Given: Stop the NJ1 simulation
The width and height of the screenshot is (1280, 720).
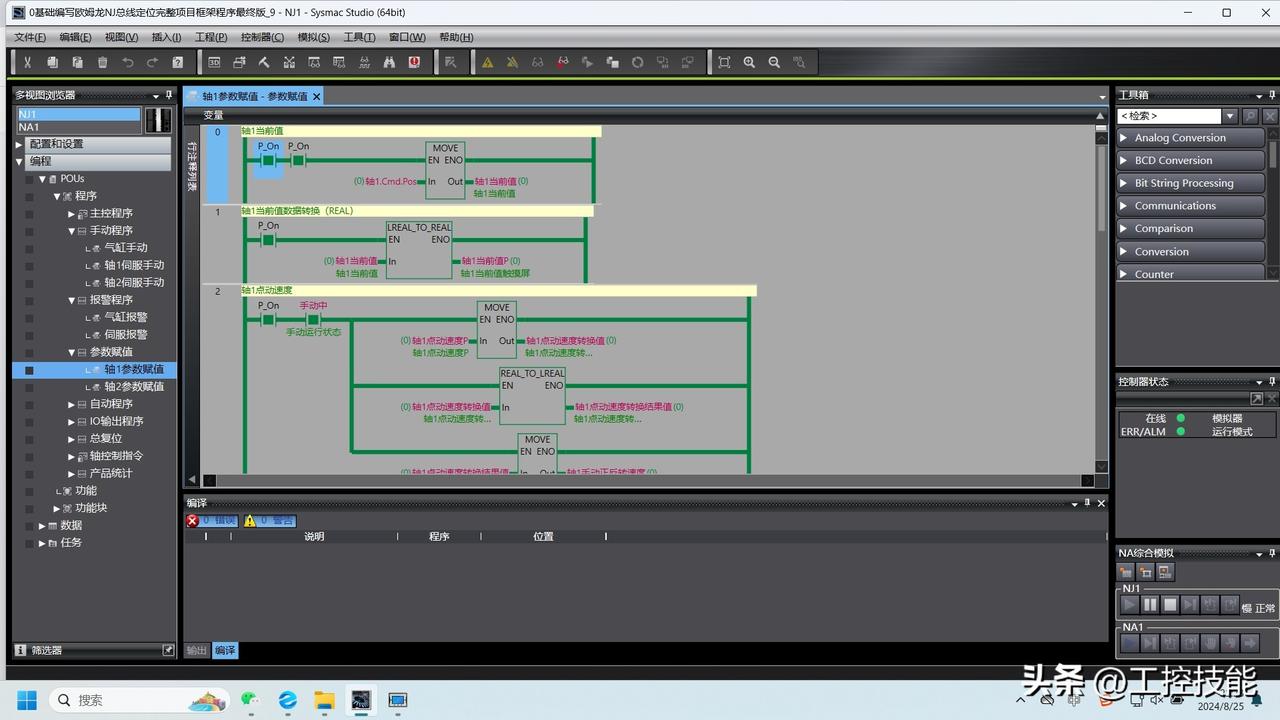Looking at the screenshot, I should click(x=1170, y=604).
